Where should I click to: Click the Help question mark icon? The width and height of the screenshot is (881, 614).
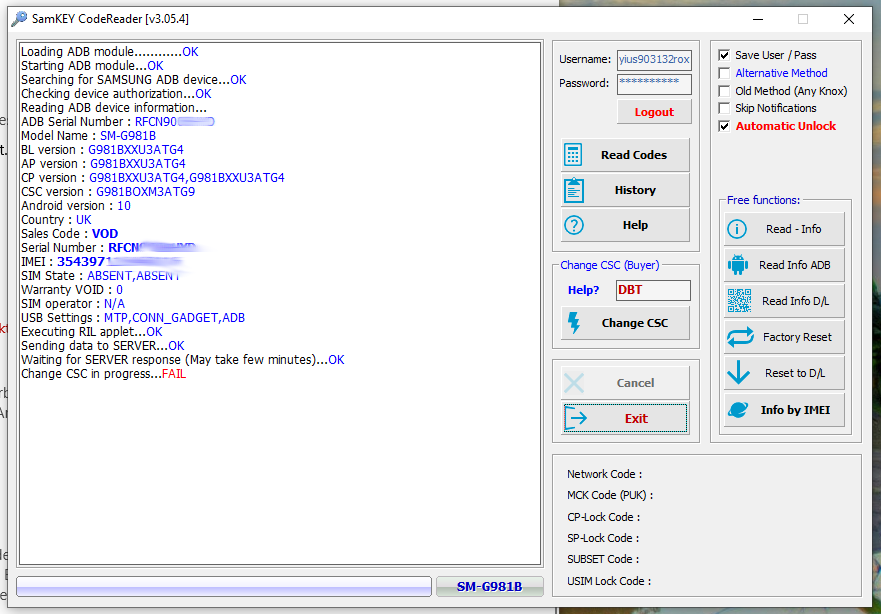pyautogui.click(x=574, y=225)
